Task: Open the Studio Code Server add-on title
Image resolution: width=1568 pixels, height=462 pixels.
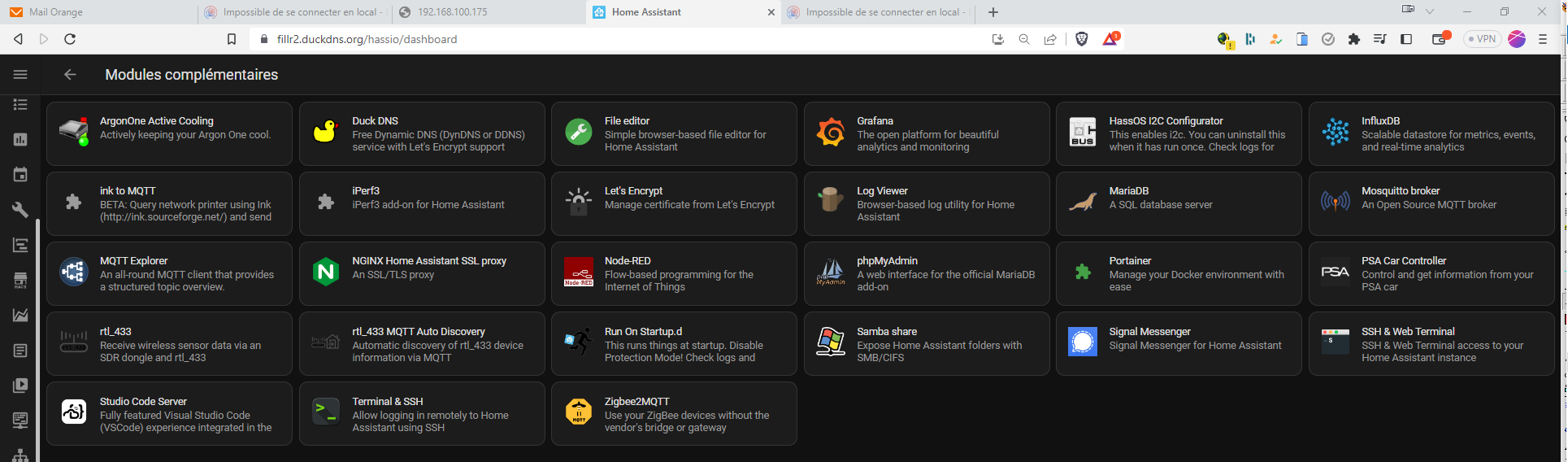Action: pos(143,402)
